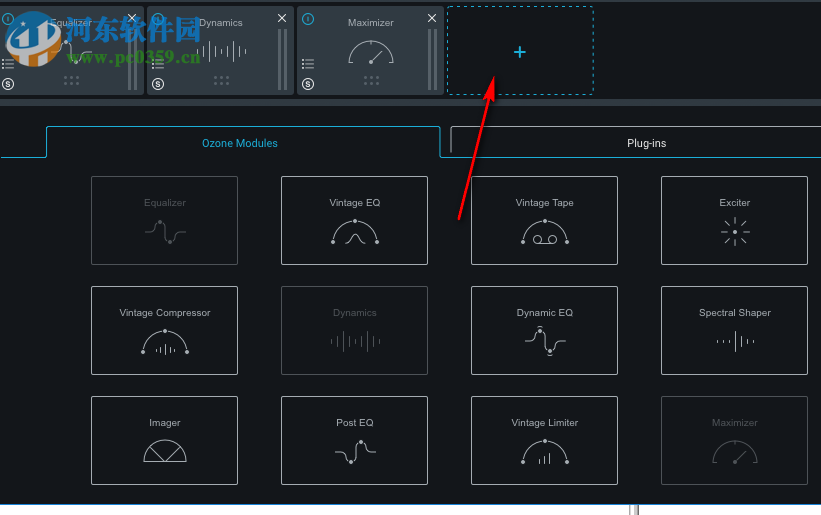Click the Dynamics module level meter
821x515 pixels.
[282, 59]
